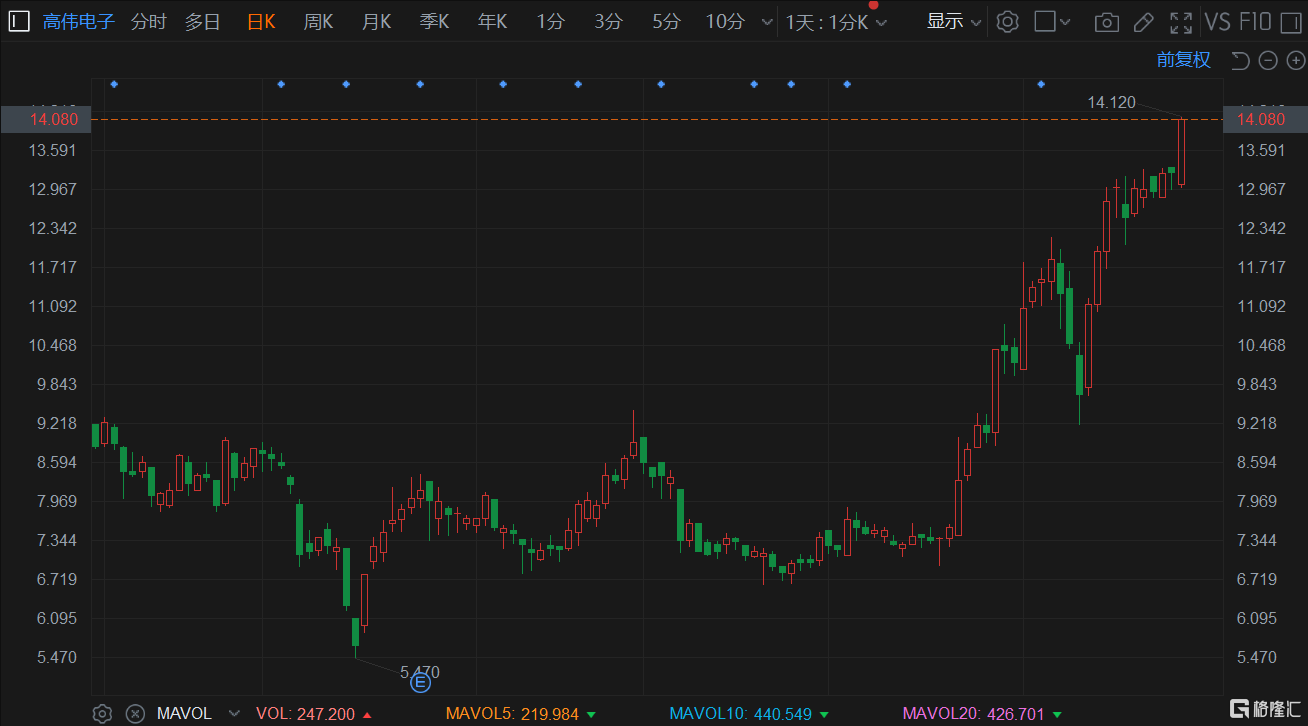The height and width of the screenshot is (726, 1308).
Task: Open chart settings gear in top toolbar
Action: (1008, 21)
